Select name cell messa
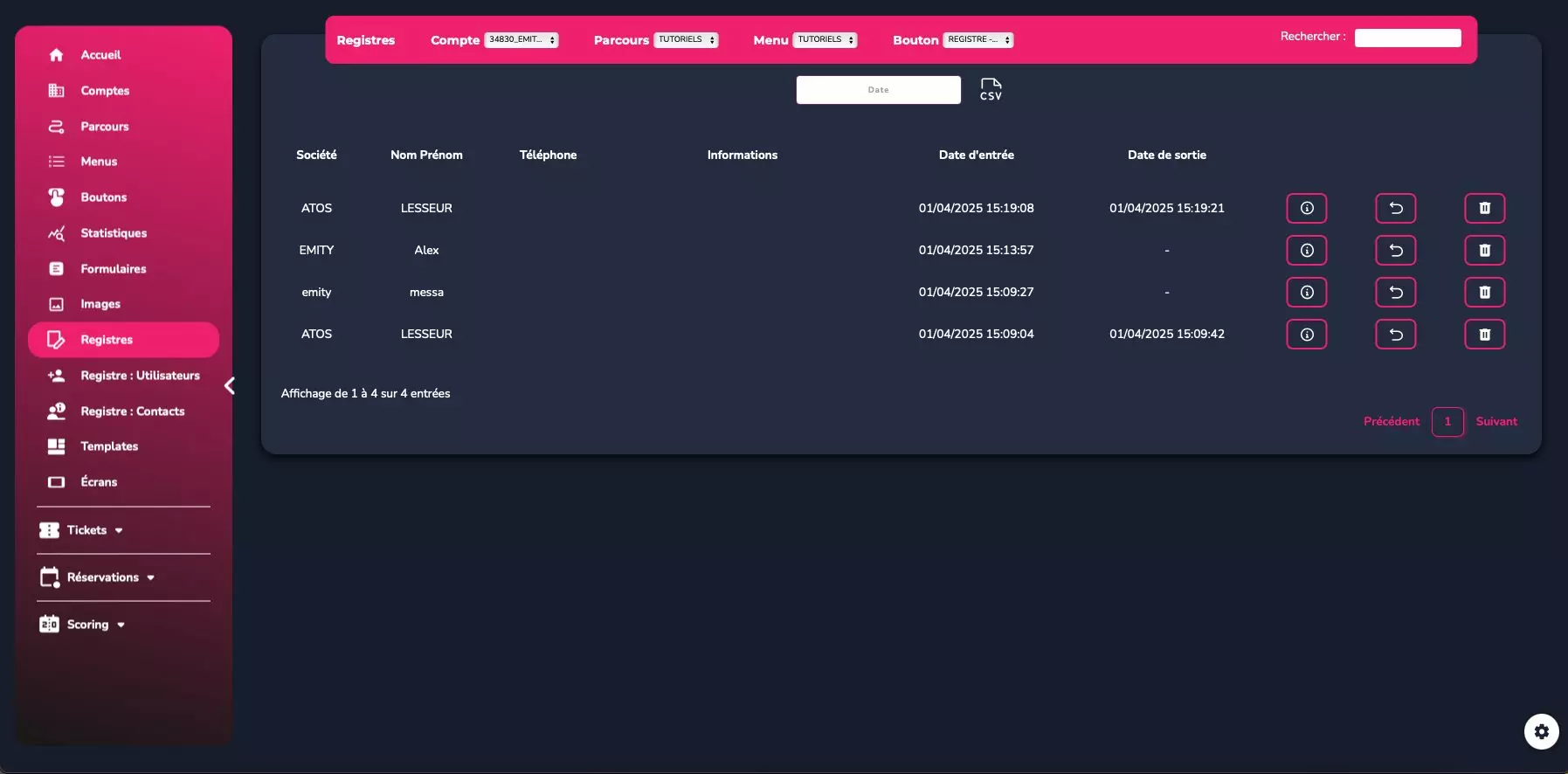The height and width of the screenshot is (774, 1568). click(426, 292)
